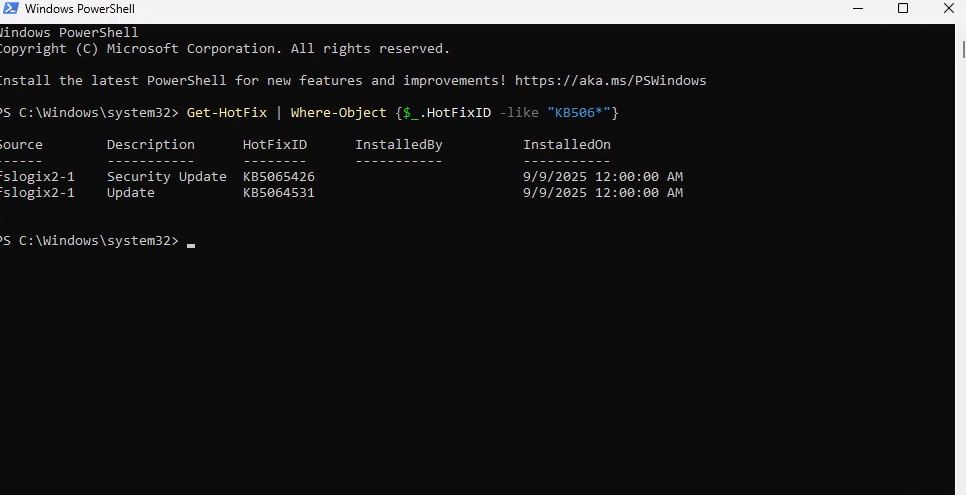Close the Windows PowerShell window
966x495 pixels.
[x=948, y=9]
